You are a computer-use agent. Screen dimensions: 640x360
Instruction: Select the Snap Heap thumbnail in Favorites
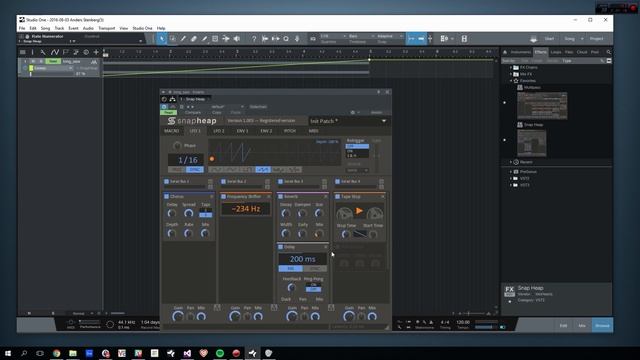coord(531,143)
